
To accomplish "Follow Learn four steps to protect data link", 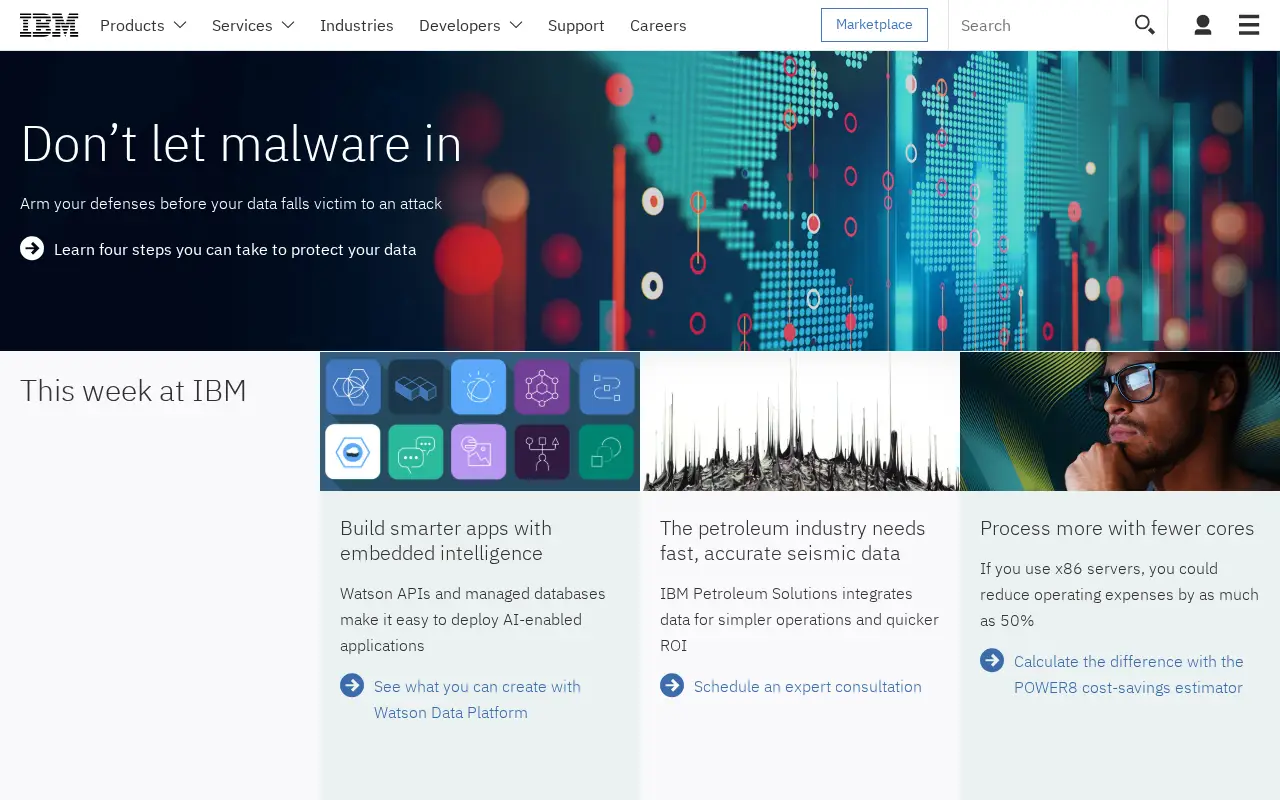I will [235, 249].
